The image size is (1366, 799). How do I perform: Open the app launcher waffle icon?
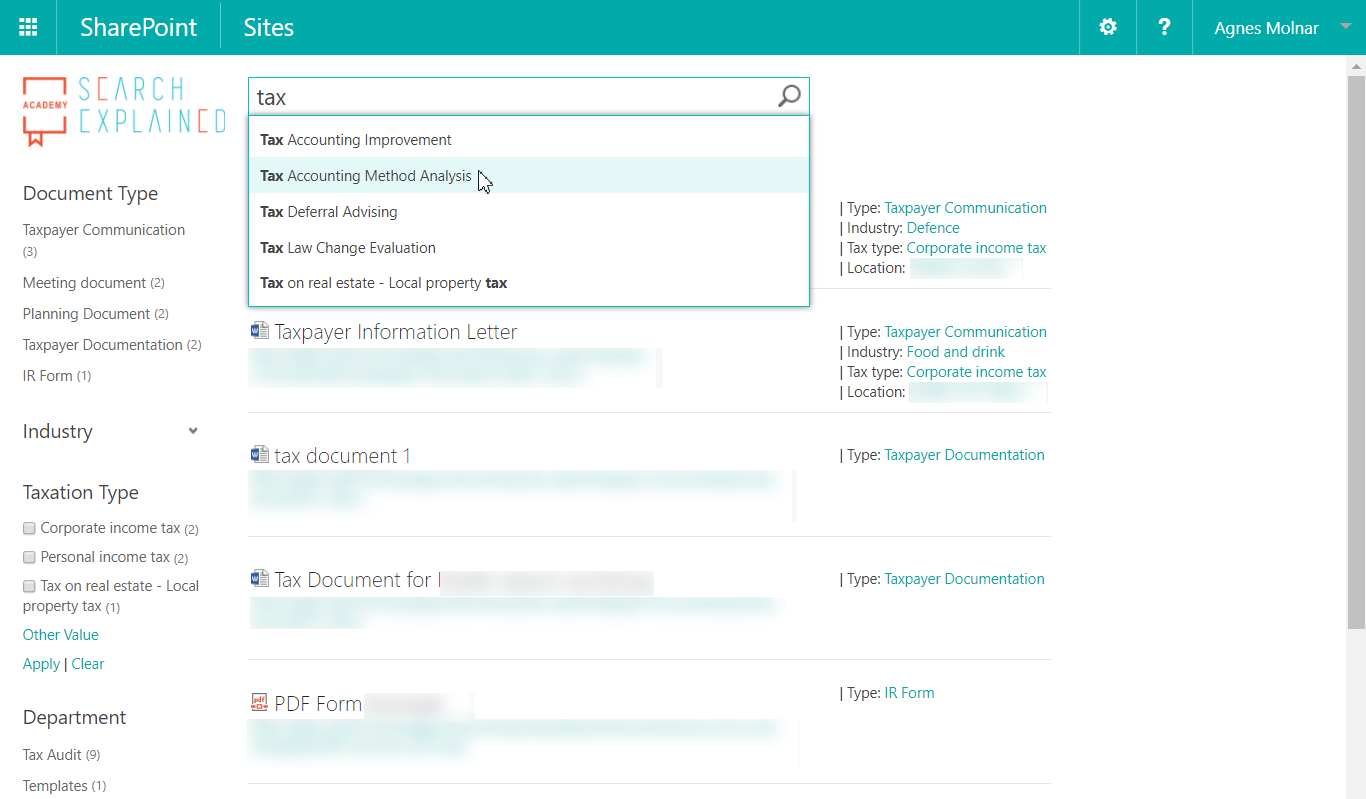[28, 27]
